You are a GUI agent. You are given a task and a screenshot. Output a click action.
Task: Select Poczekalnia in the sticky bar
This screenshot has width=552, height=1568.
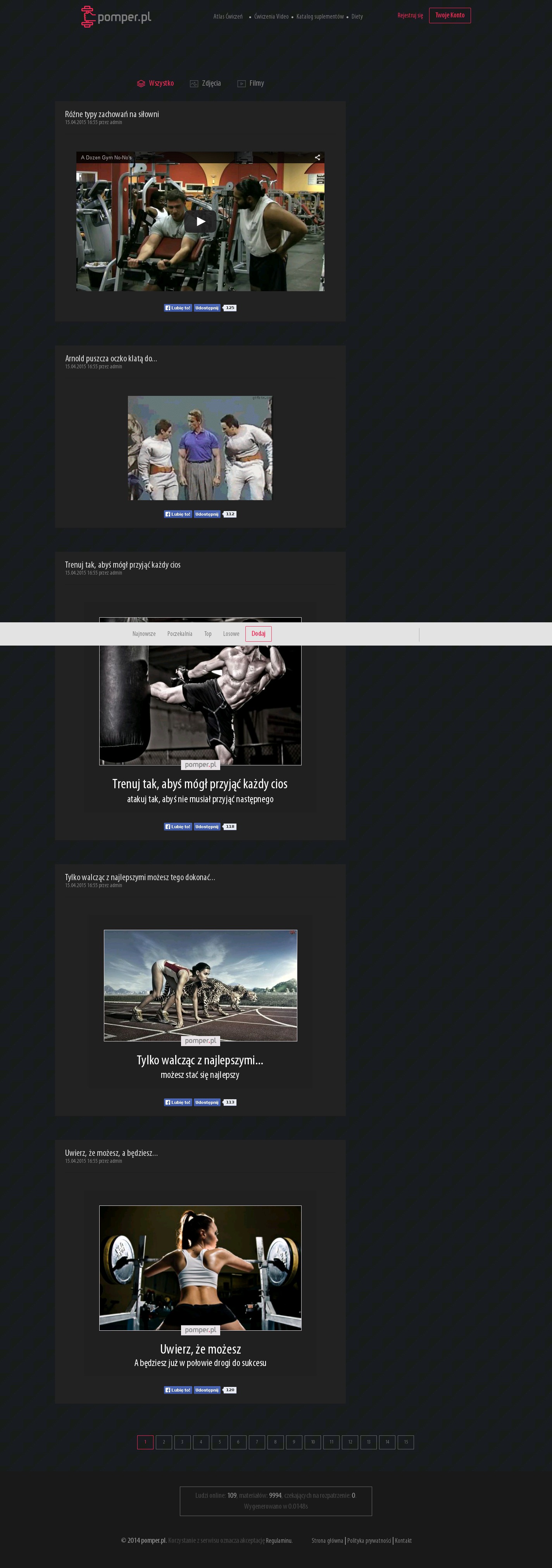179,634
